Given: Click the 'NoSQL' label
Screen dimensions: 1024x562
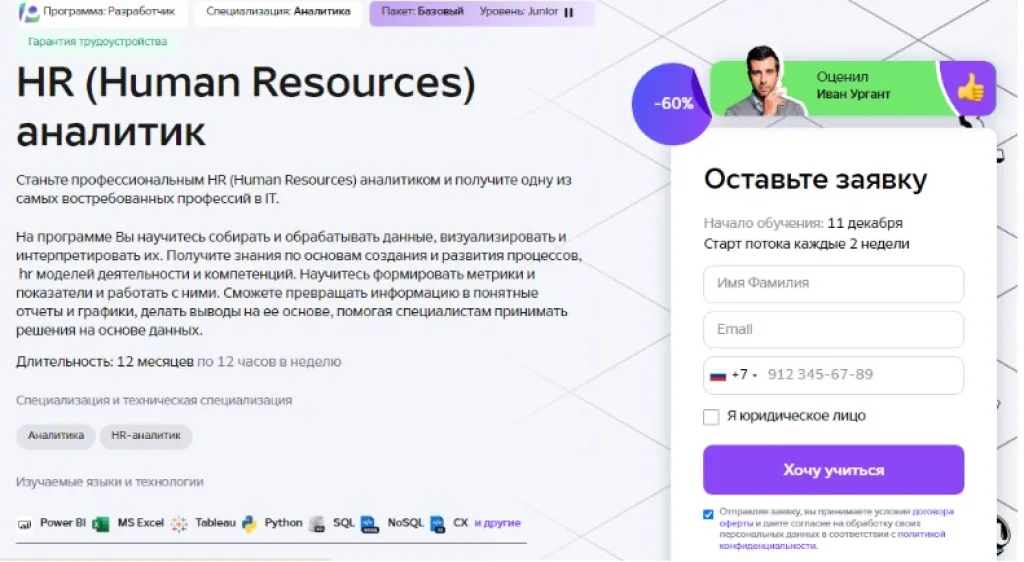Looking at the screenshot, I should point(406,523).
